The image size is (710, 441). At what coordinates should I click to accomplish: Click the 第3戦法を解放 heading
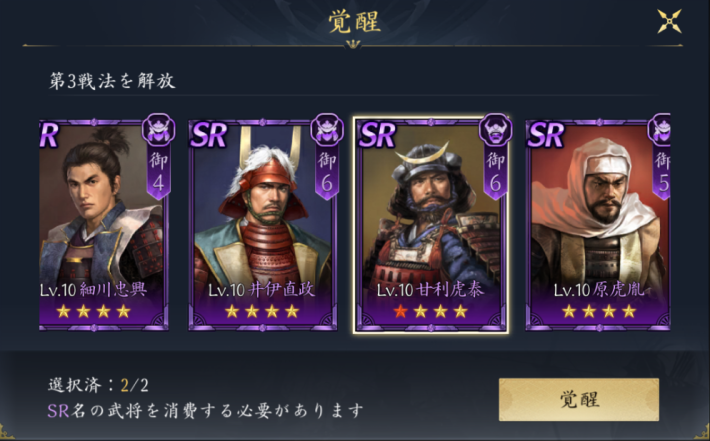[x=112, y=81]
